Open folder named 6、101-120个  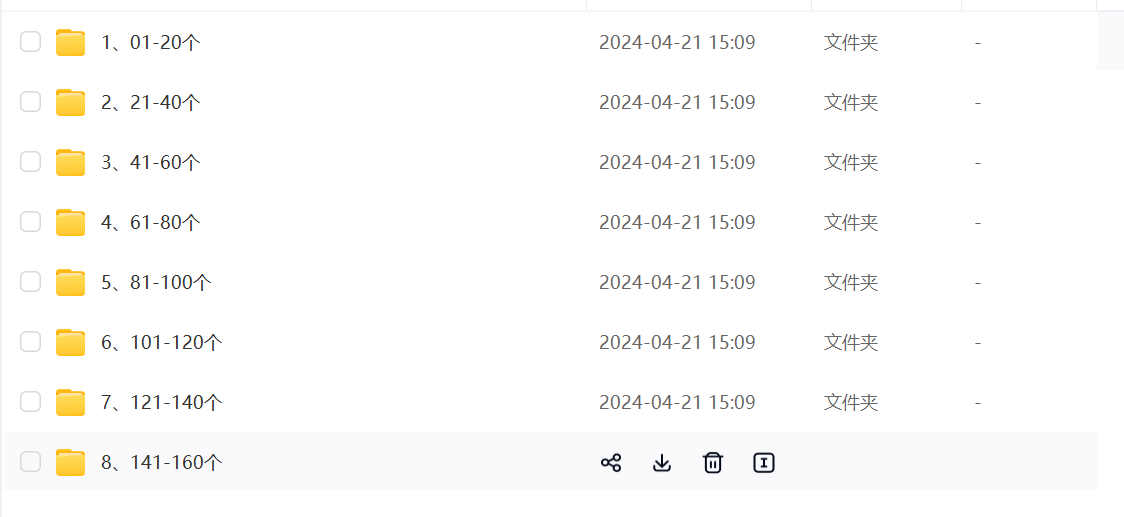[162, 342]
